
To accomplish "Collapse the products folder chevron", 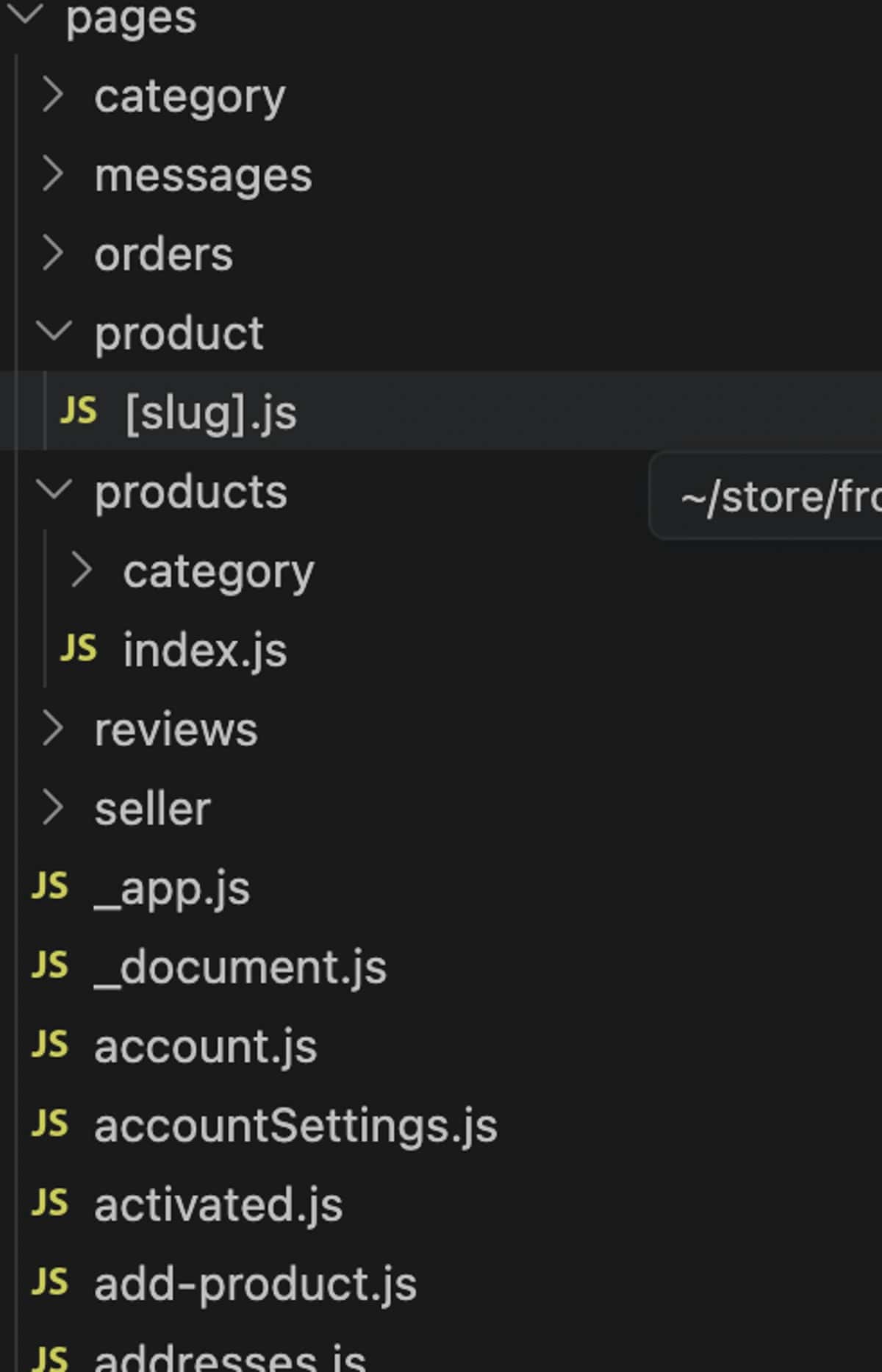I will 54,489.
